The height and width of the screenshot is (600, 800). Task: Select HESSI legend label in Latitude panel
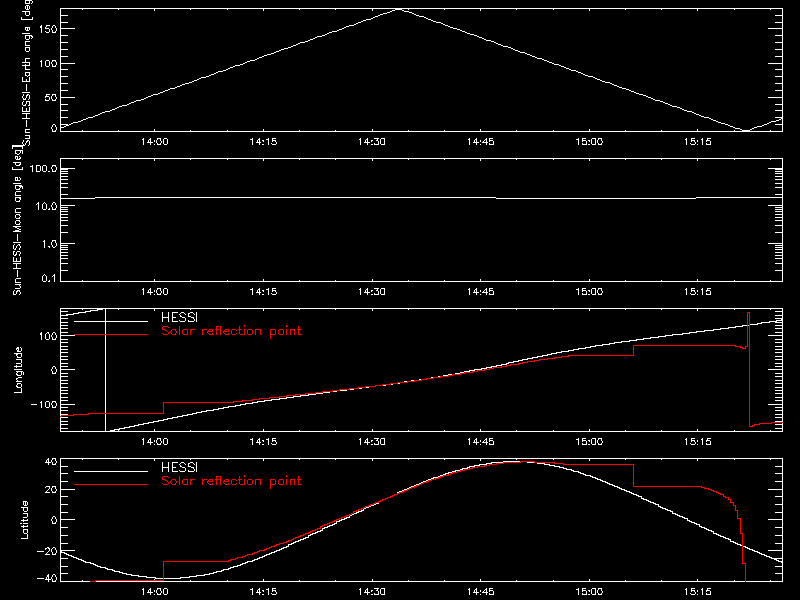coord(179,467)
